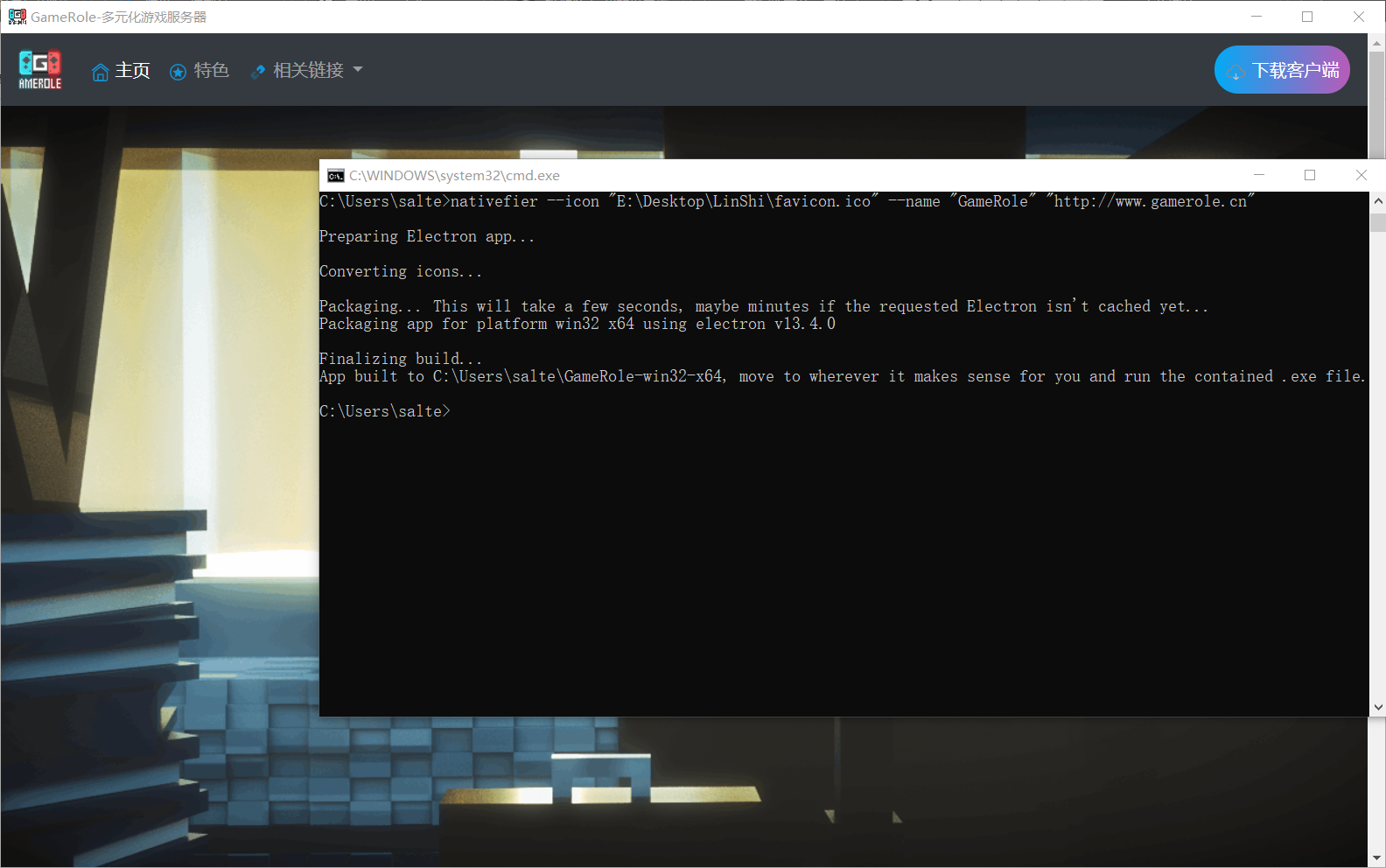
Task: Click the GameRole page scrollbar up arrow
Action: coord(1377,42)
